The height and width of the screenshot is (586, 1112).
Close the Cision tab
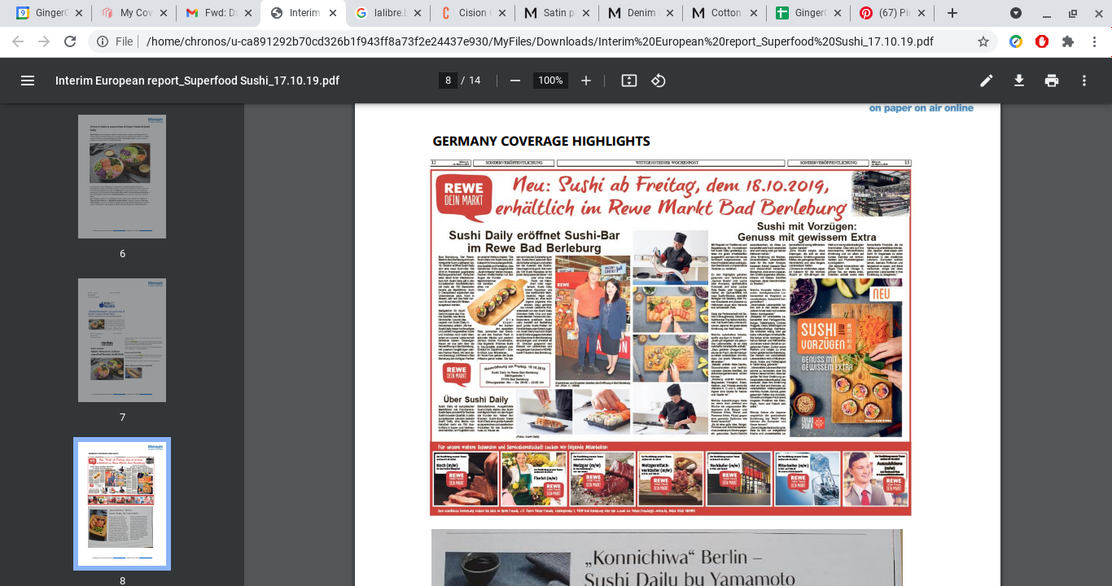(x=501, y=13)
